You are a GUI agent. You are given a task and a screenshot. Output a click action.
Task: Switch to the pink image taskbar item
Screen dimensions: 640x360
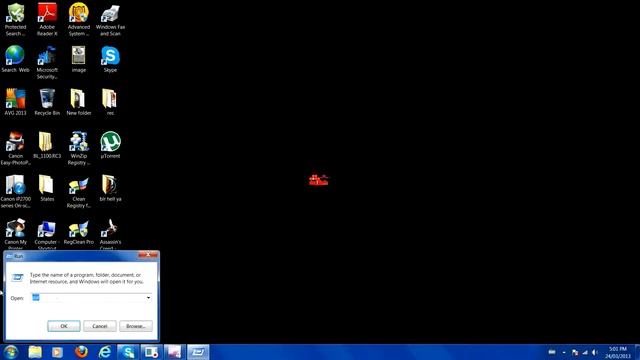[x=174, y=352]
